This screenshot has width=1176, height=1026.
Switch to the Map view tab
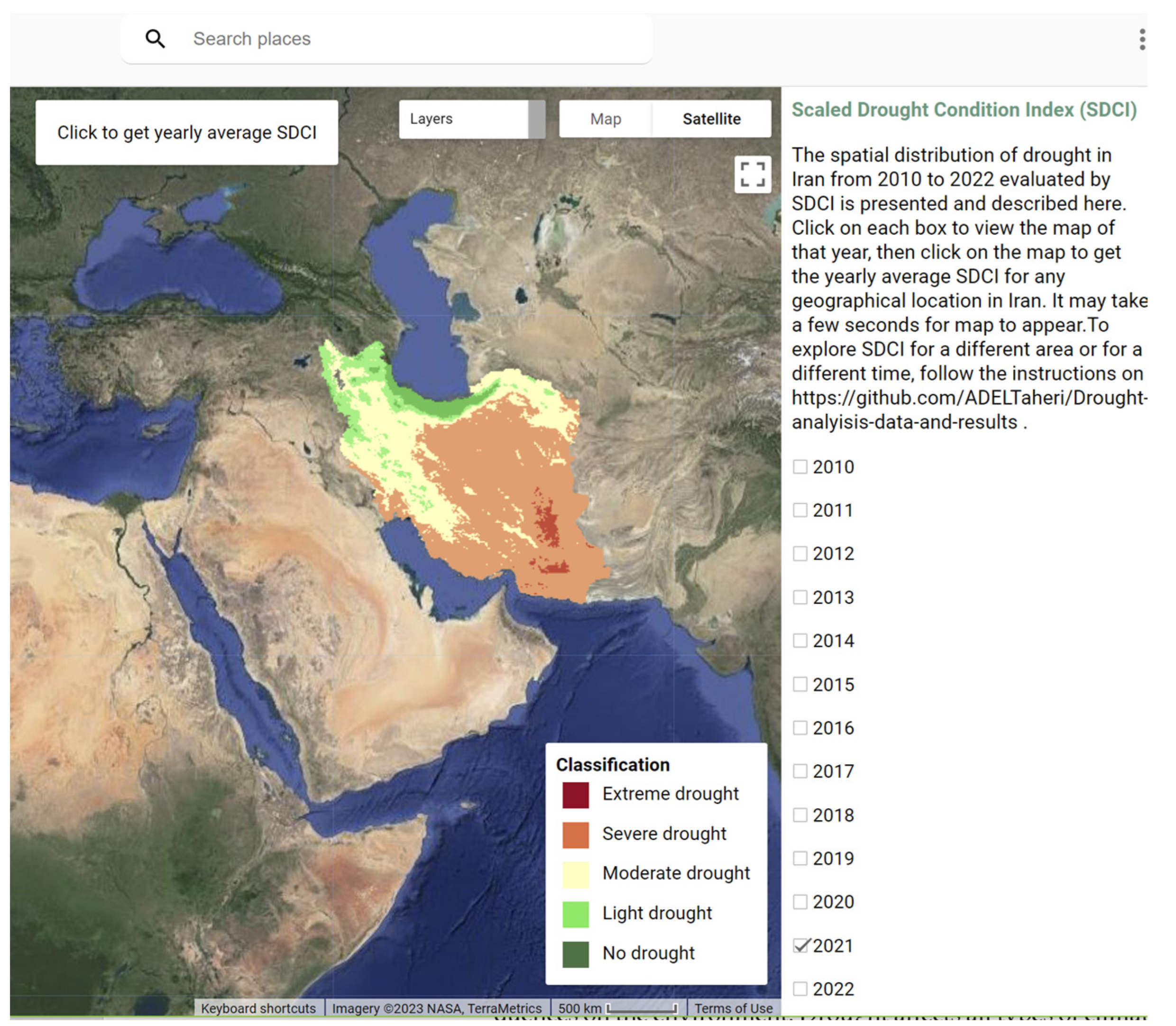tap(605, 119)
